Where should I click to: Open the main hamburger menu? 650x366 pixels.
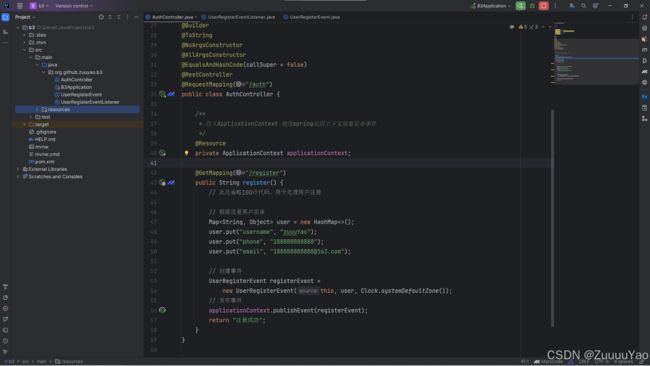pos(20,6)
